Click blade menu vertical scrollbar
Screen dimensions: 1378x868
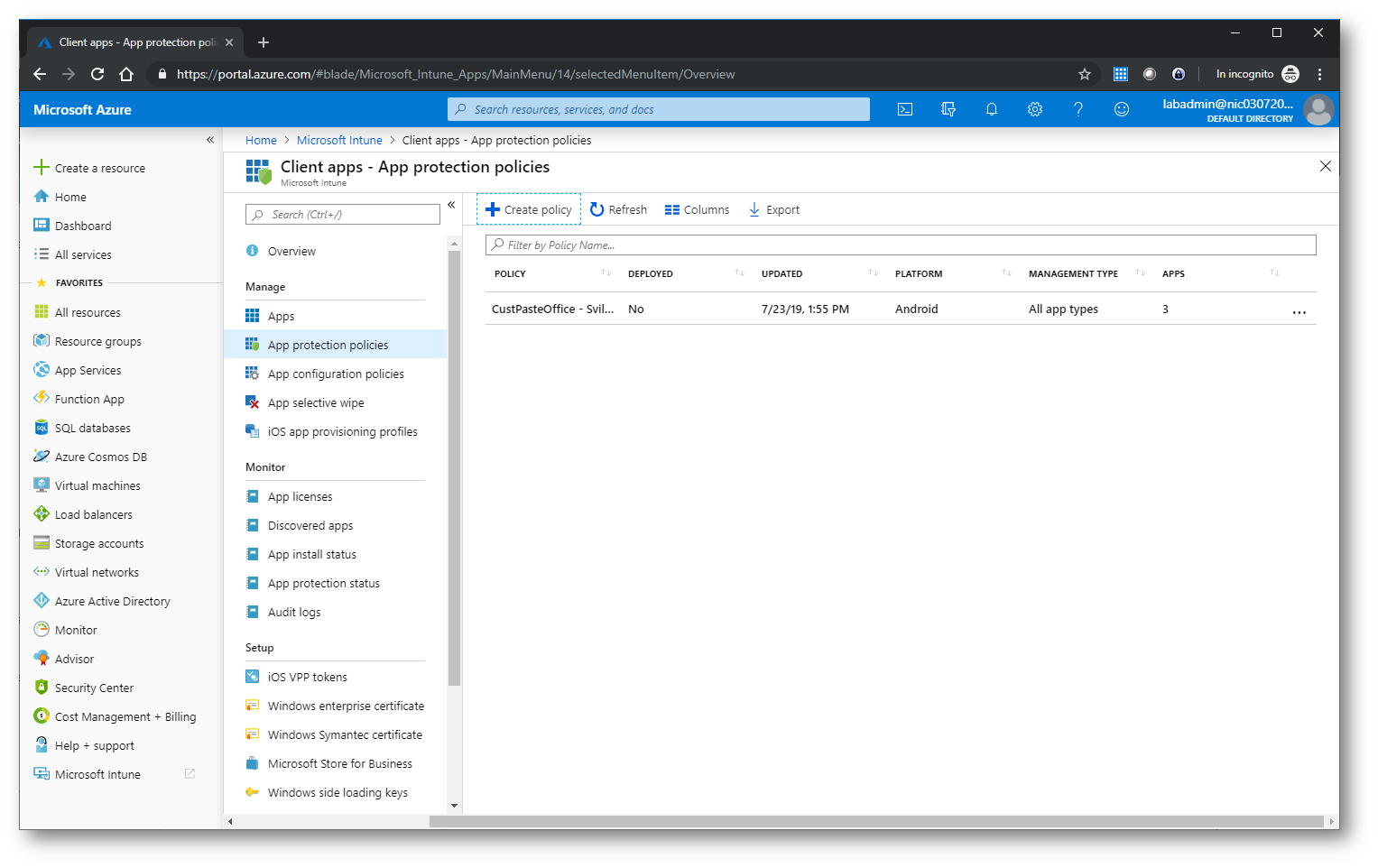pyautogui.click(x=454, y=469)
